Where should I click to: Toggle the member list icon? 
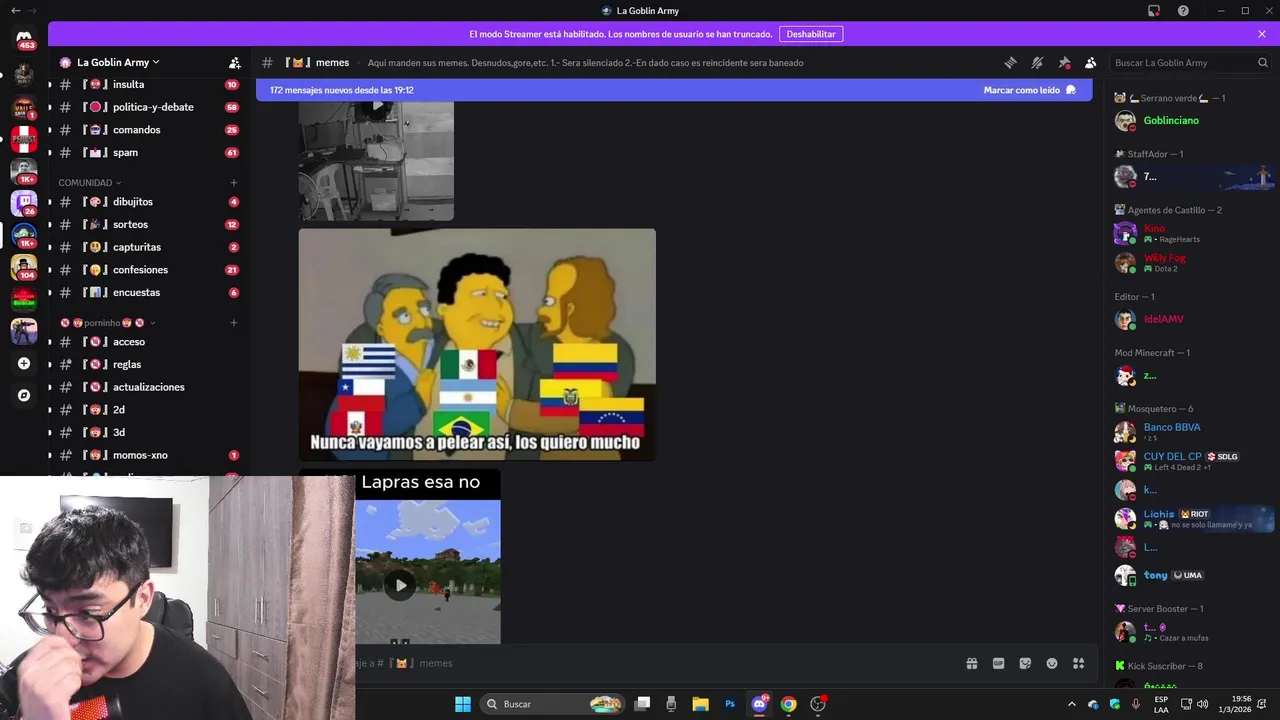tap(1091, 62)
